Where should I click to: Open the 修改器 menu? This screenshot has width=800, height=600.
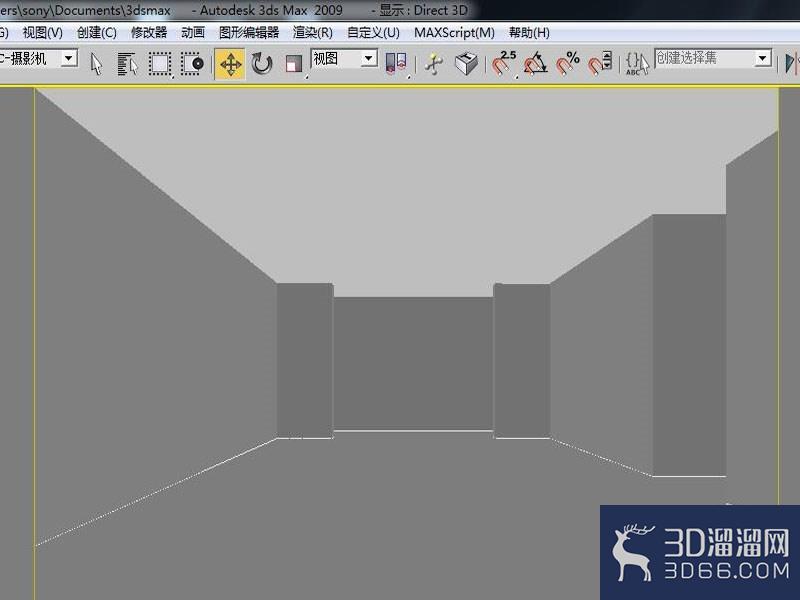pyautogui.click(x=149, y=33)
